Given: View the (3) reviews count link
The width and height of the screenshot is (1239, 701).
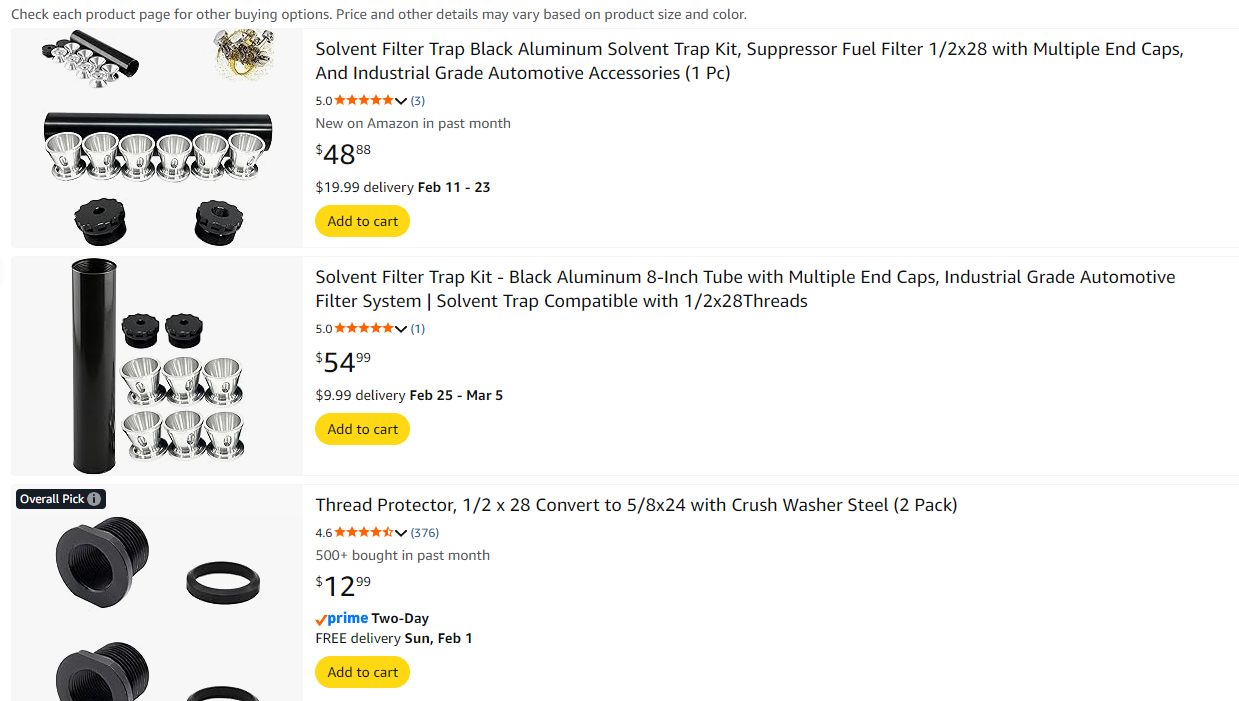Looking at the screenshot, I should (x=418, y=101).
